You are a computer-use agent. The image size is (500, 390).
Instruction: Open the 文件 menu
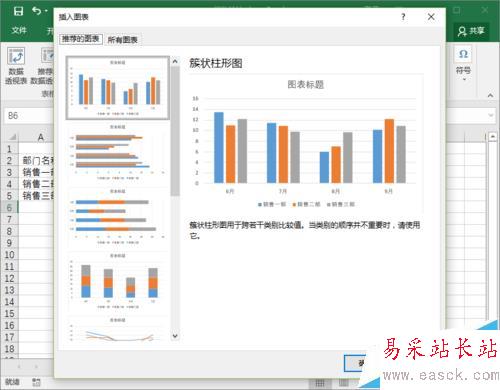click(x=19, y=31)
